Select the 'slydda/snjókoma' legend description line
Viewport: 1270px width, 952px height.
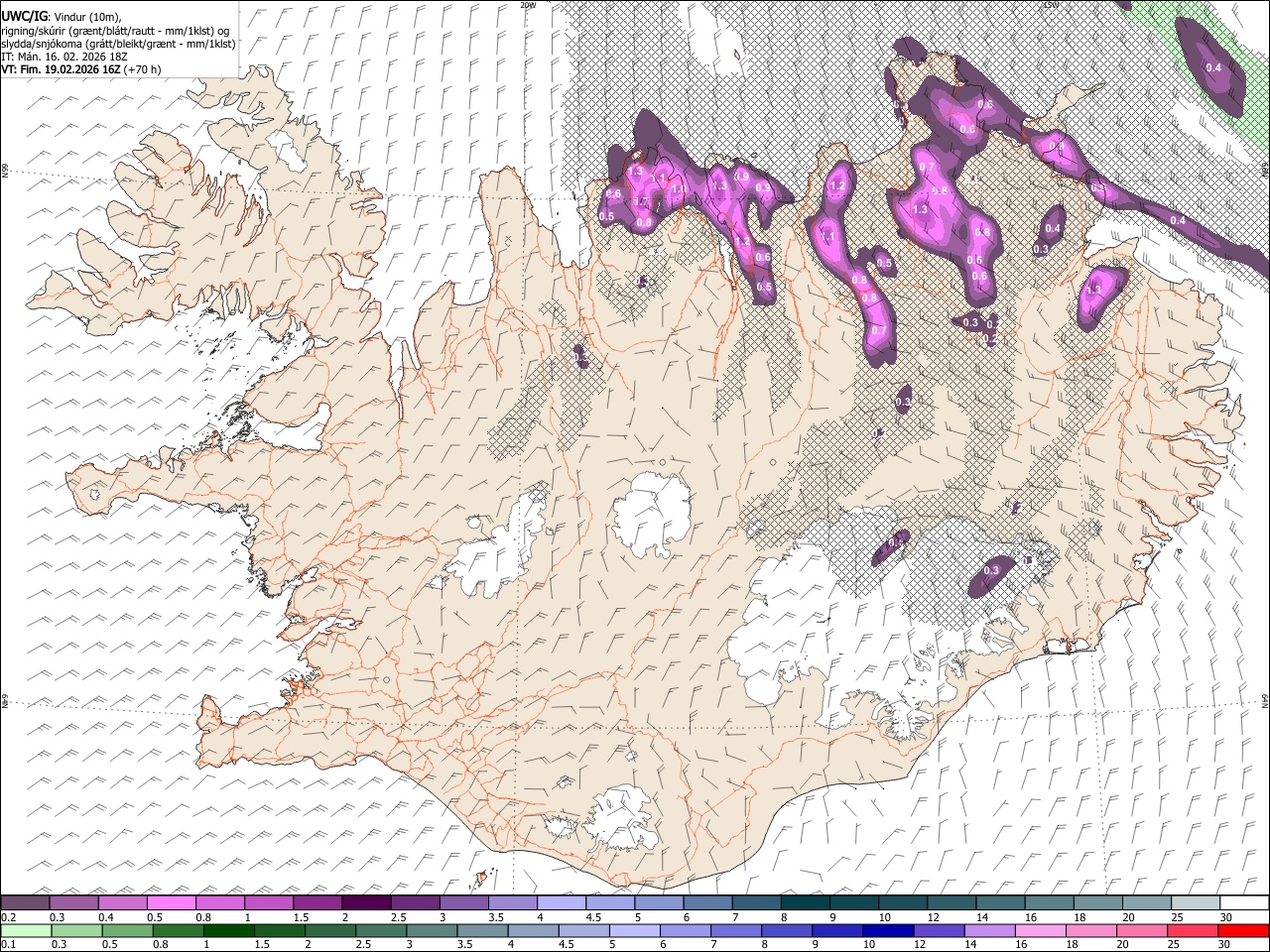[119, 43]
